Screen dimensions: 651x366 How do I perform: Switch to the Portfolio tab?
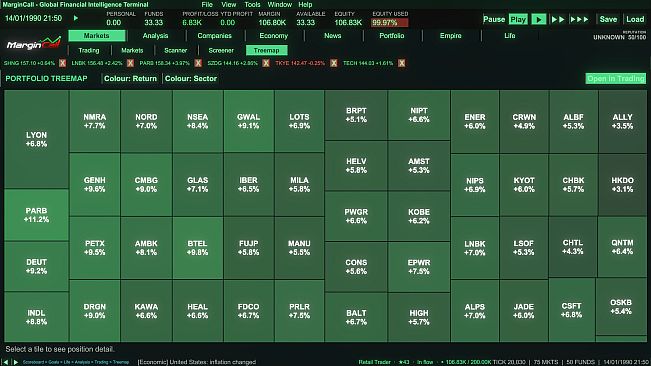[x=392, y=36]
